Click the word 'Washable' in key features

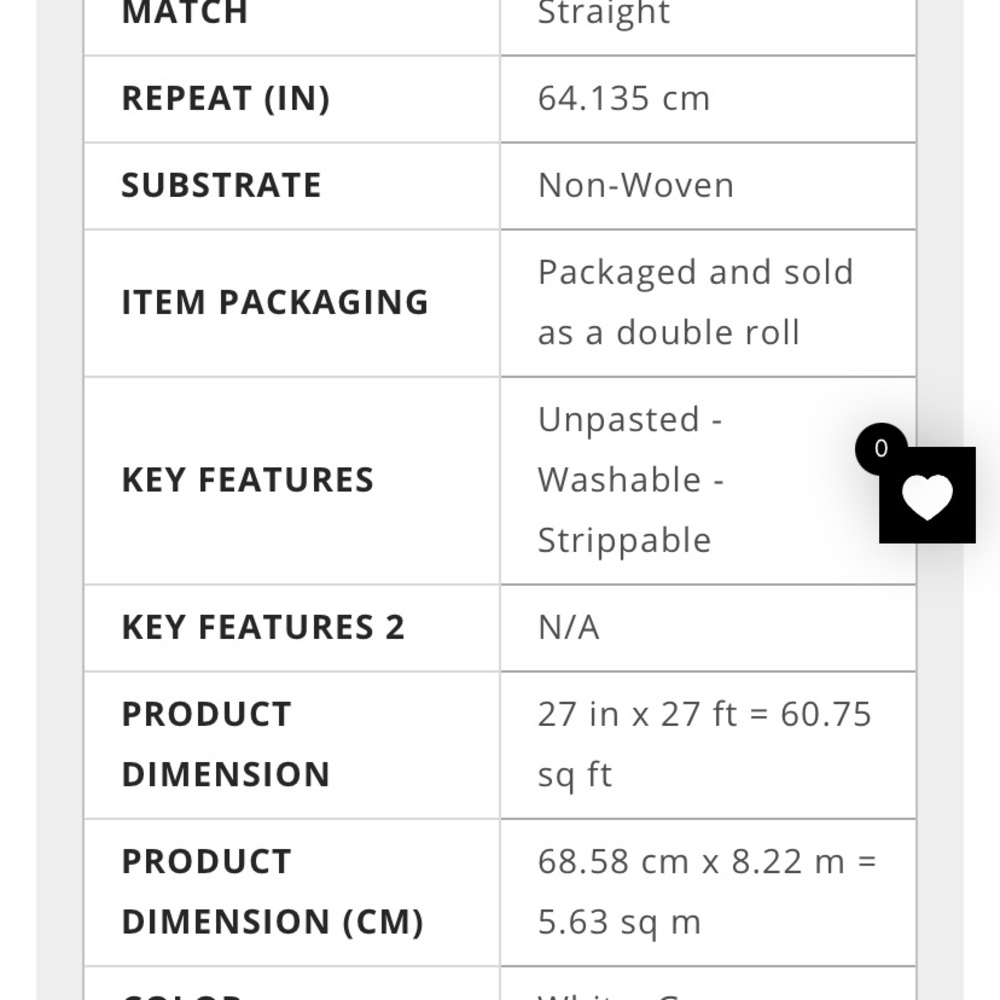point(619,480)
